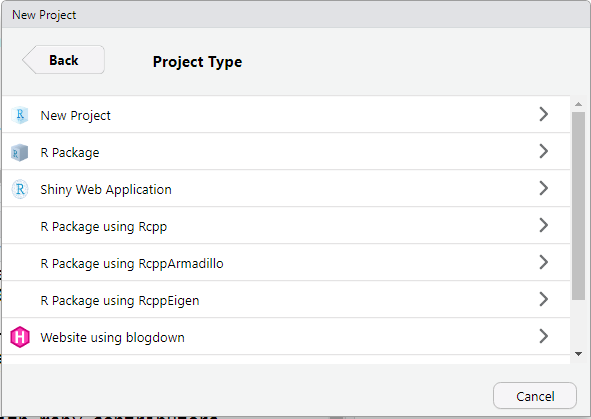
Task: Open Shiny Web Application row chevron
Action: click(543, 188)
